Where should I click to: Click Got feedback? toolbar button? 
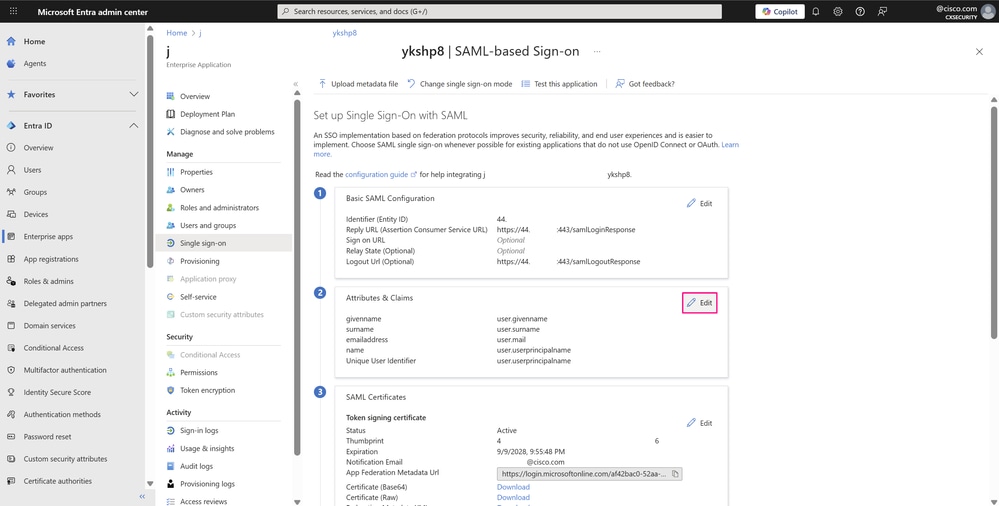coord(645,84)
